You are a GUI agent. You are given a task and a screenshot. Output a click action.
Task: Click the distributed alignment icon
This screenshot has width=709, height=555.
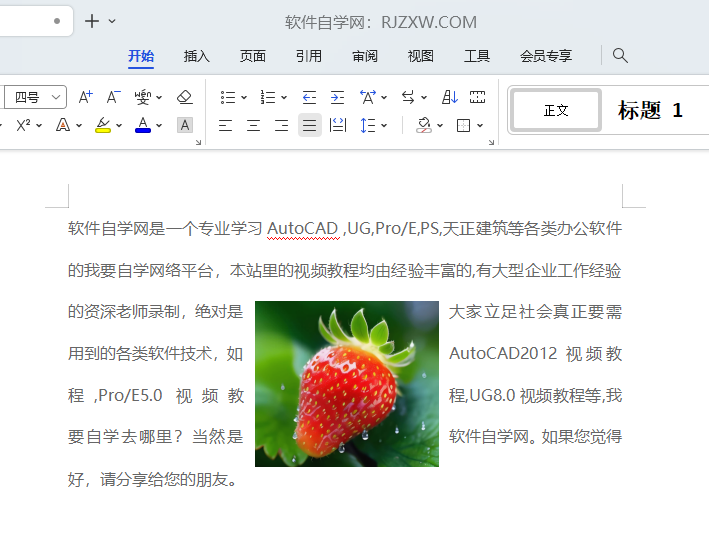(x=338, y=125)
